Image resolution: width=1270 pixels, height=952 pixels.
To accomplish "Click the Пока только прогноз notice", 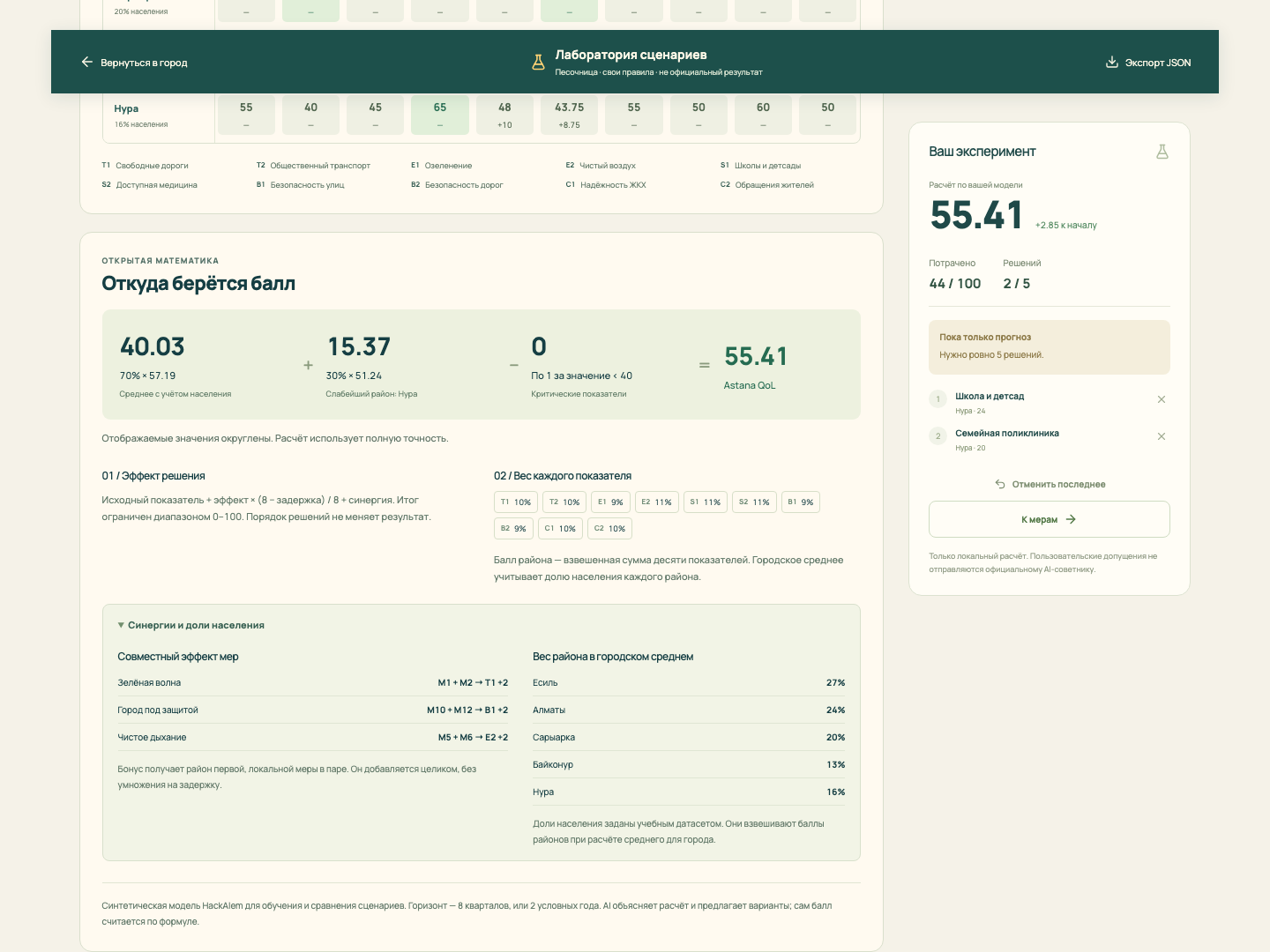I will click(1050, 347).
